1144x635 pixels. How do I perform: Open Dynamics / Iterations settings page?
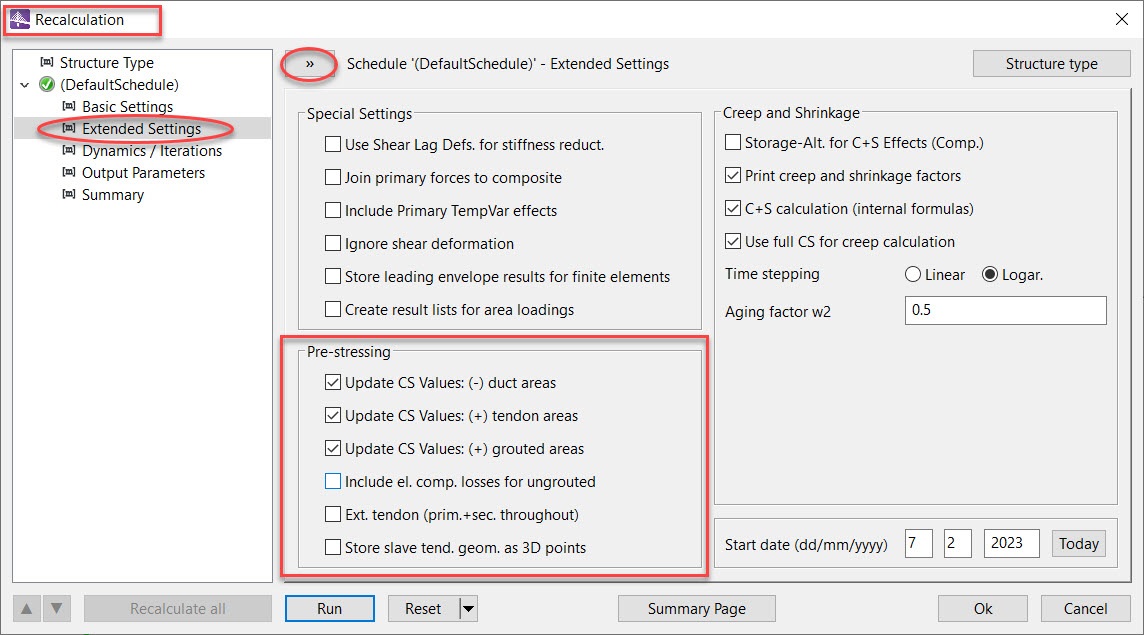click(152, 150)
